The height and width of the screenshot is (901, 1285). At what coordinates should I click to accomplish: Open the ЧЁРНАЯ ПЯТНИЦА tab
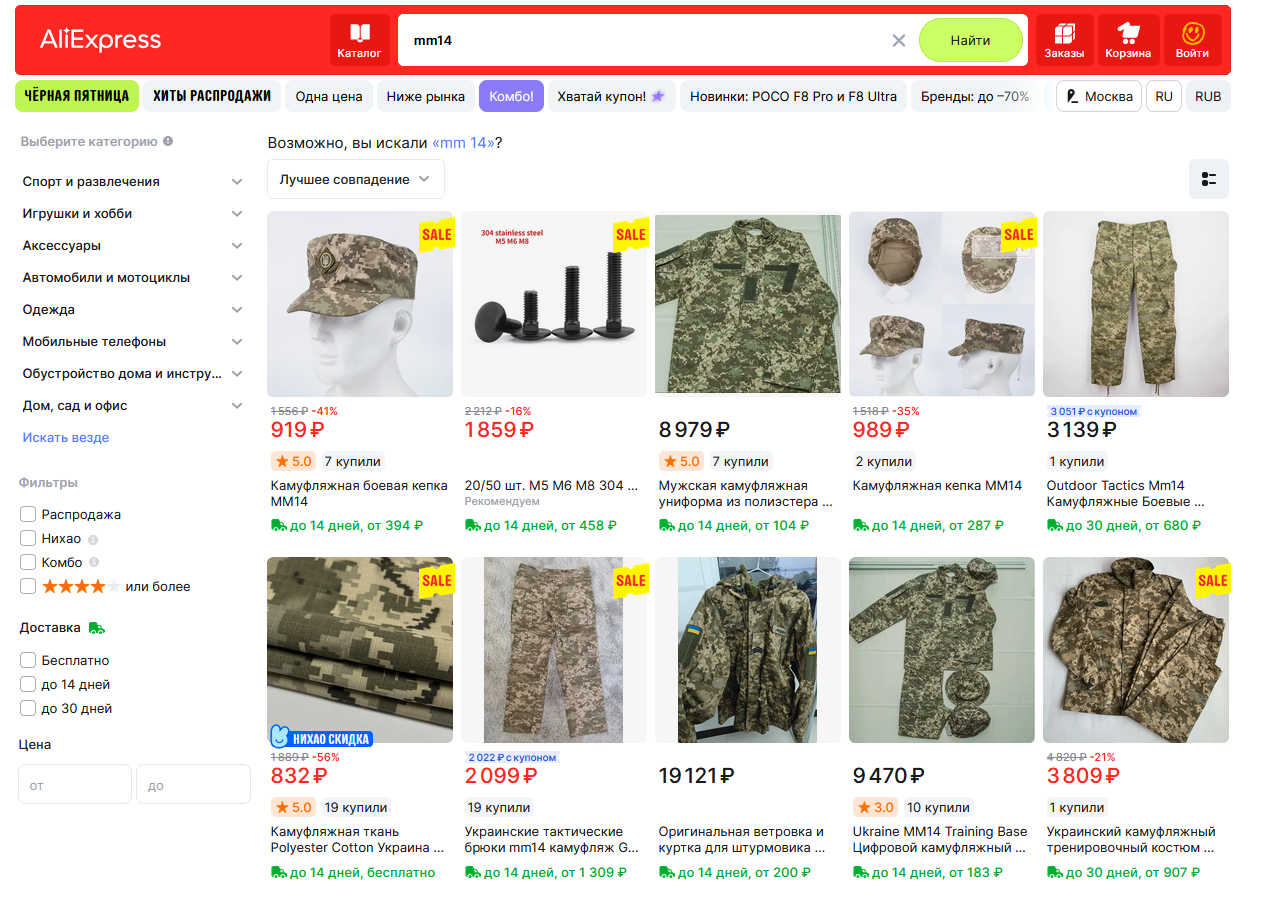pyautogui.click(x=77, y=96)
